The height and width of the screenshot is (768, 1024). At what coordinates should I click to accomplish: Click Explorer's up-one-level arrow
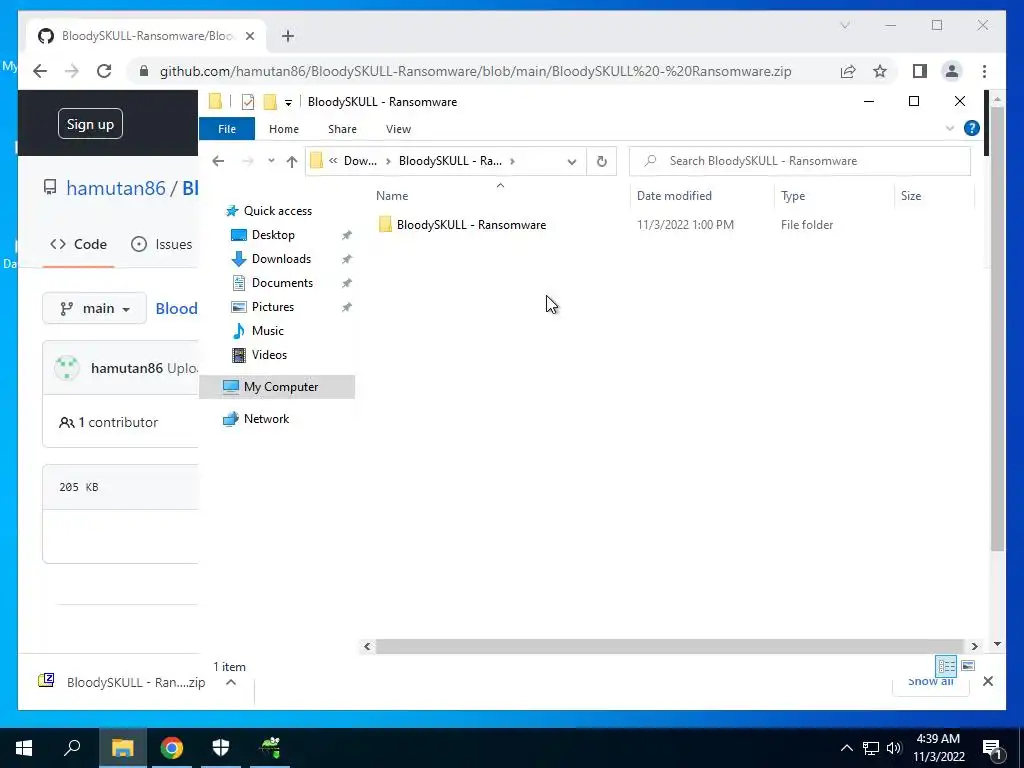pos(291,161)
